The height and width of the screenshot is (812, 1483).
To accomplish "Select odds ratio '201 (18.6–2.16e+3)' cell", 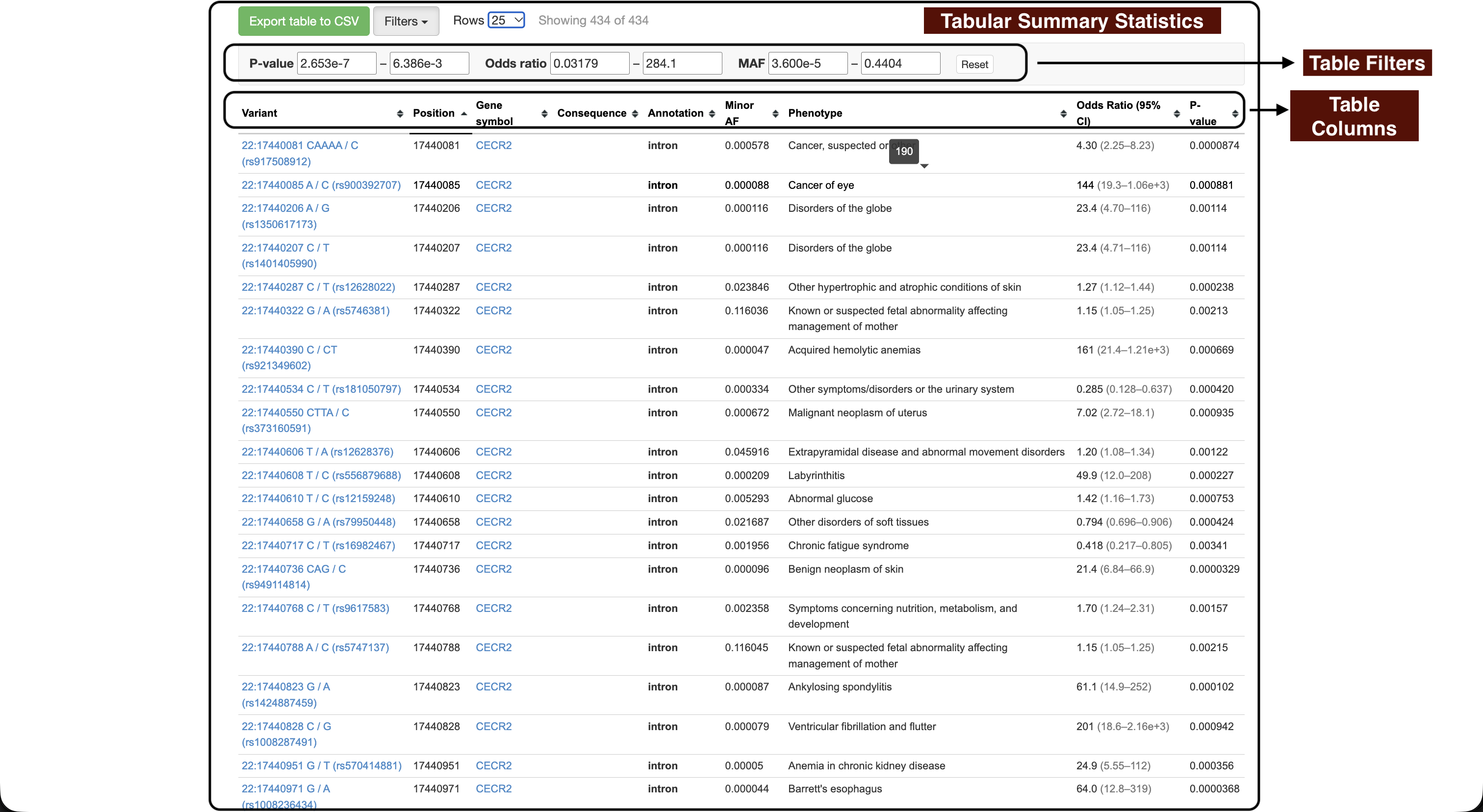I will tap(1123, 726).
